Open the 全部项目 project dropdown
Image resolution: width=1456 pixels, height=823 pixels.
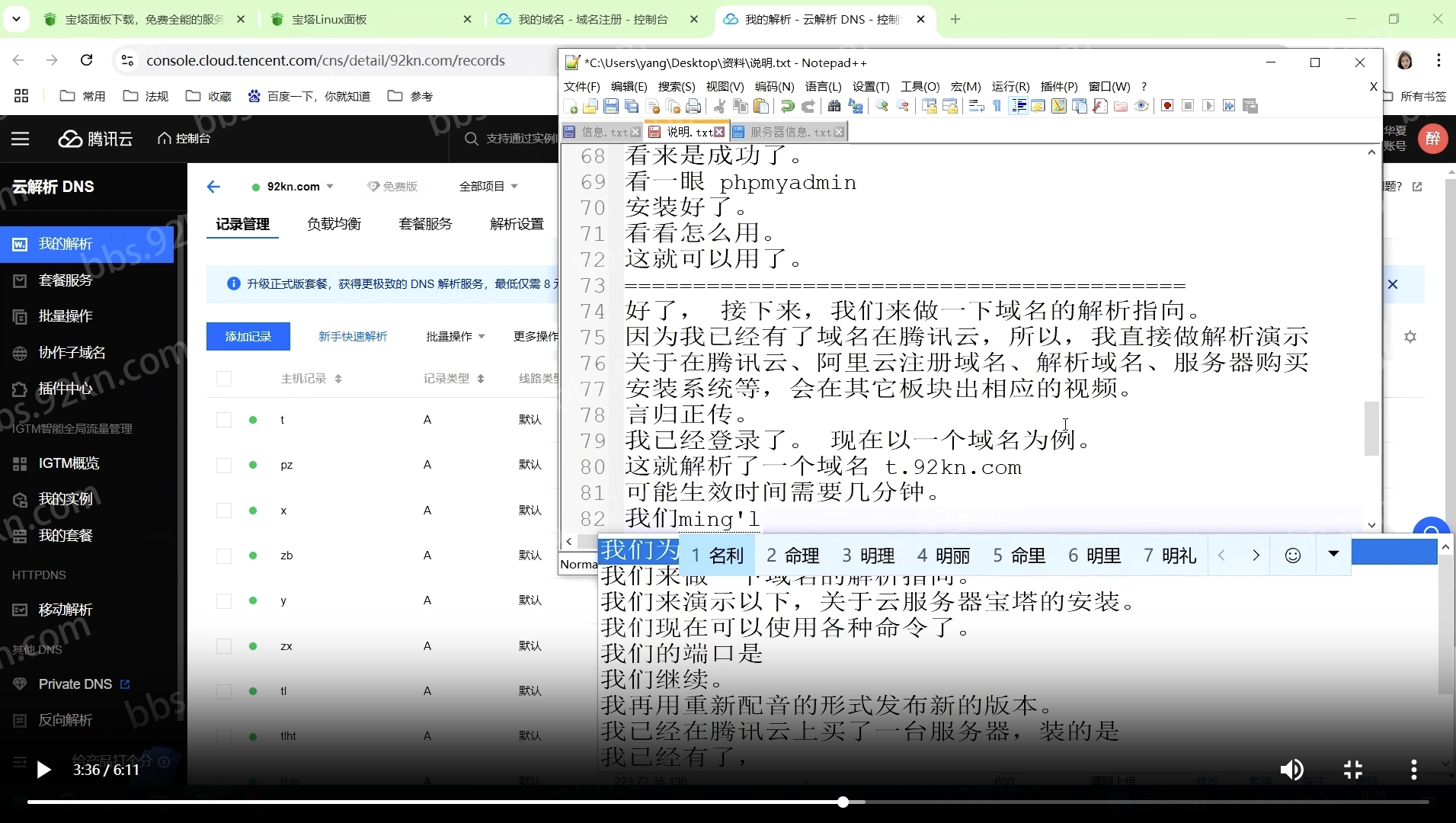488,187
